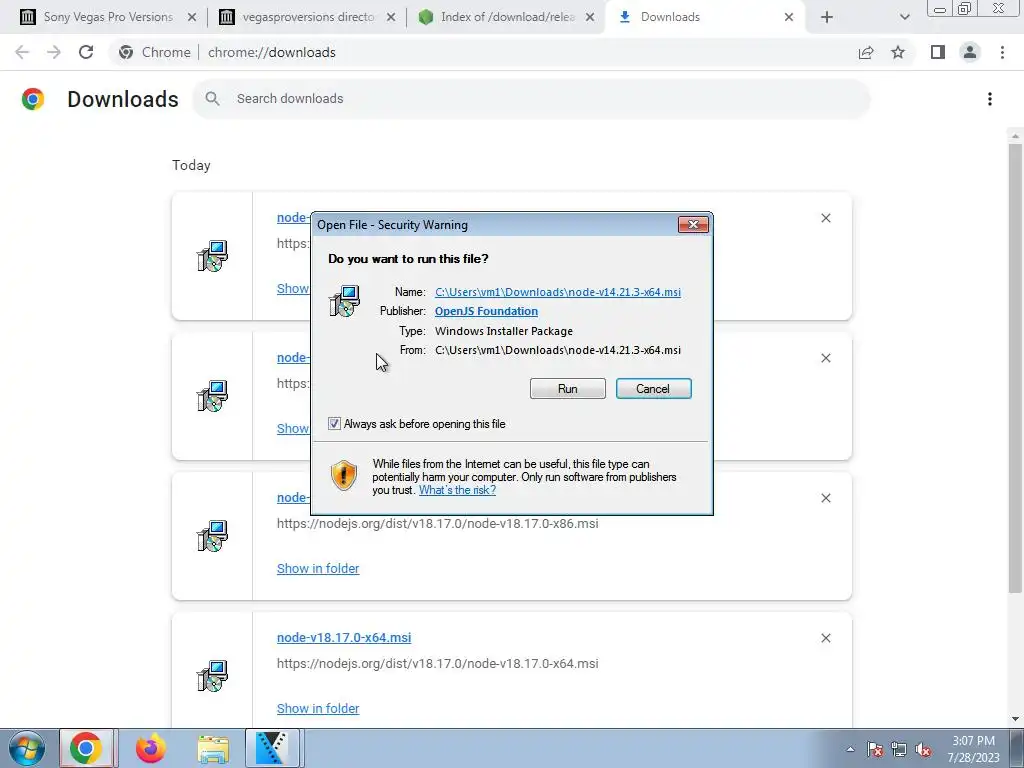The height and width of the screenshot is (768, 1024).
Task: Click the Chrome logo on Downloads page
Action: point(33,99)
